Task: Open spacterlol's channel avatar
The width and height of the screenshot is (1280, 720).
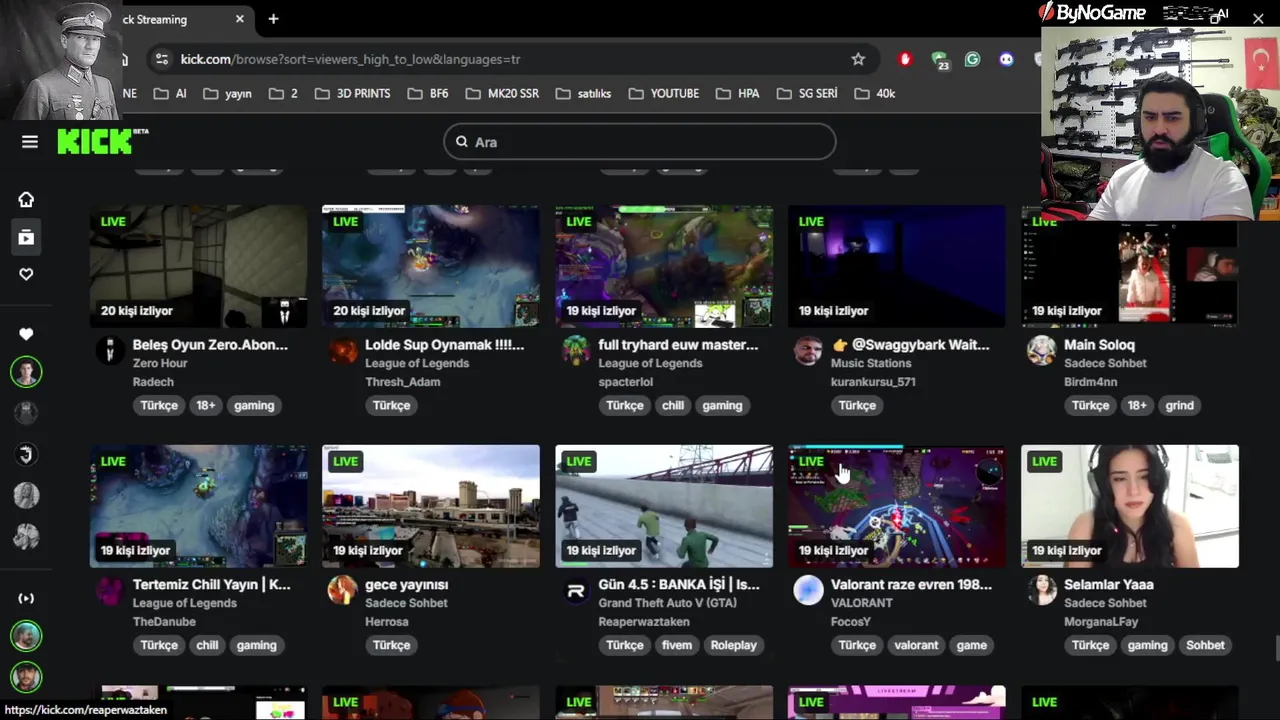Action: [x=576, y=351]
